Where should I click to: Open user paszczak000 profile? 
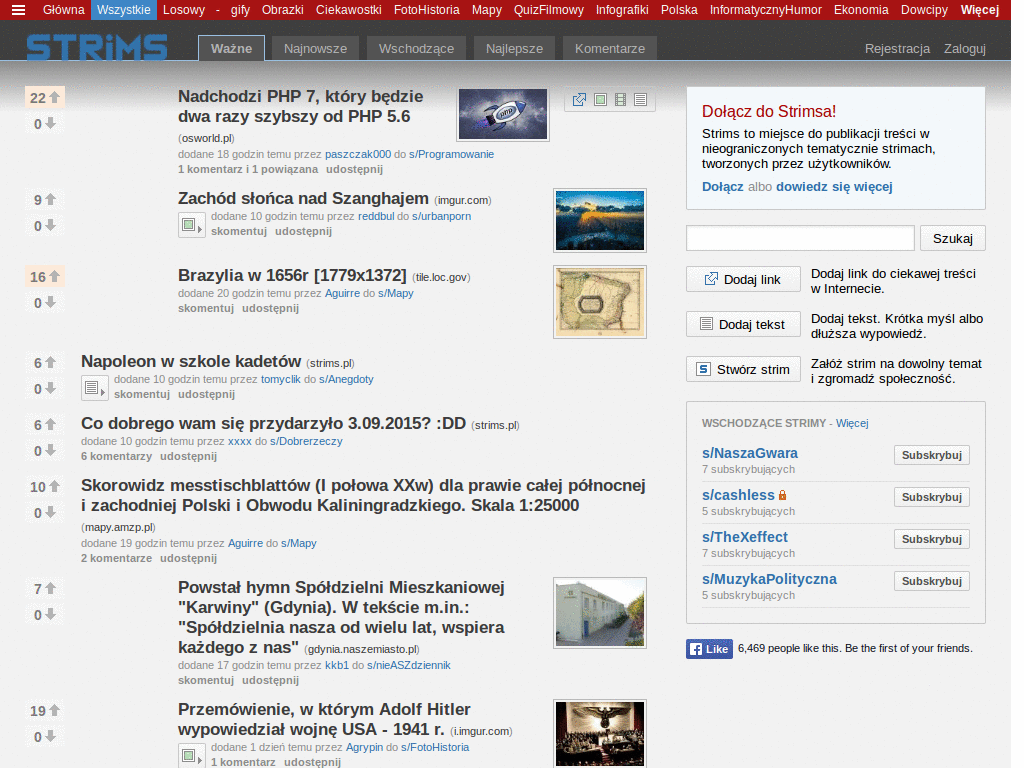[358, 154]
